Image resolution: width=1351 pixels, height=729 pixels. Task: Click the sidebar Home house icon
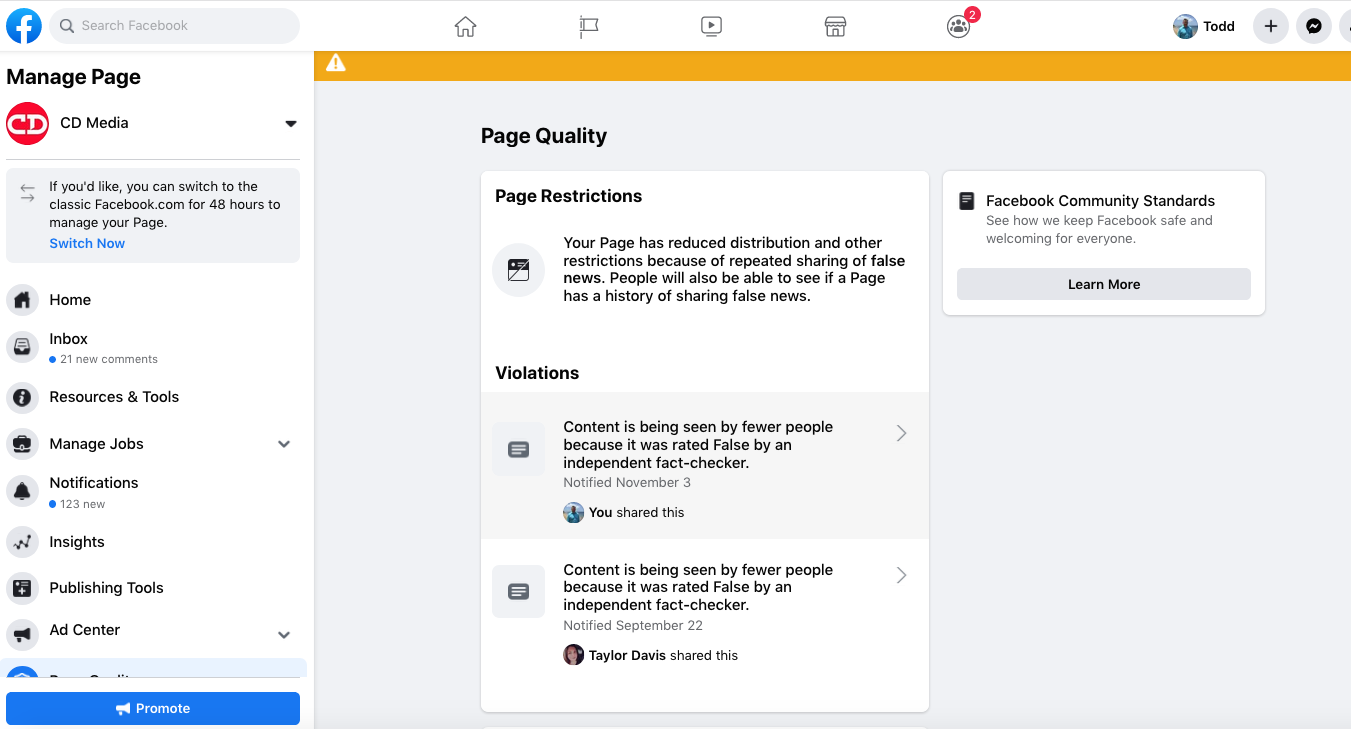coord(22,300)
